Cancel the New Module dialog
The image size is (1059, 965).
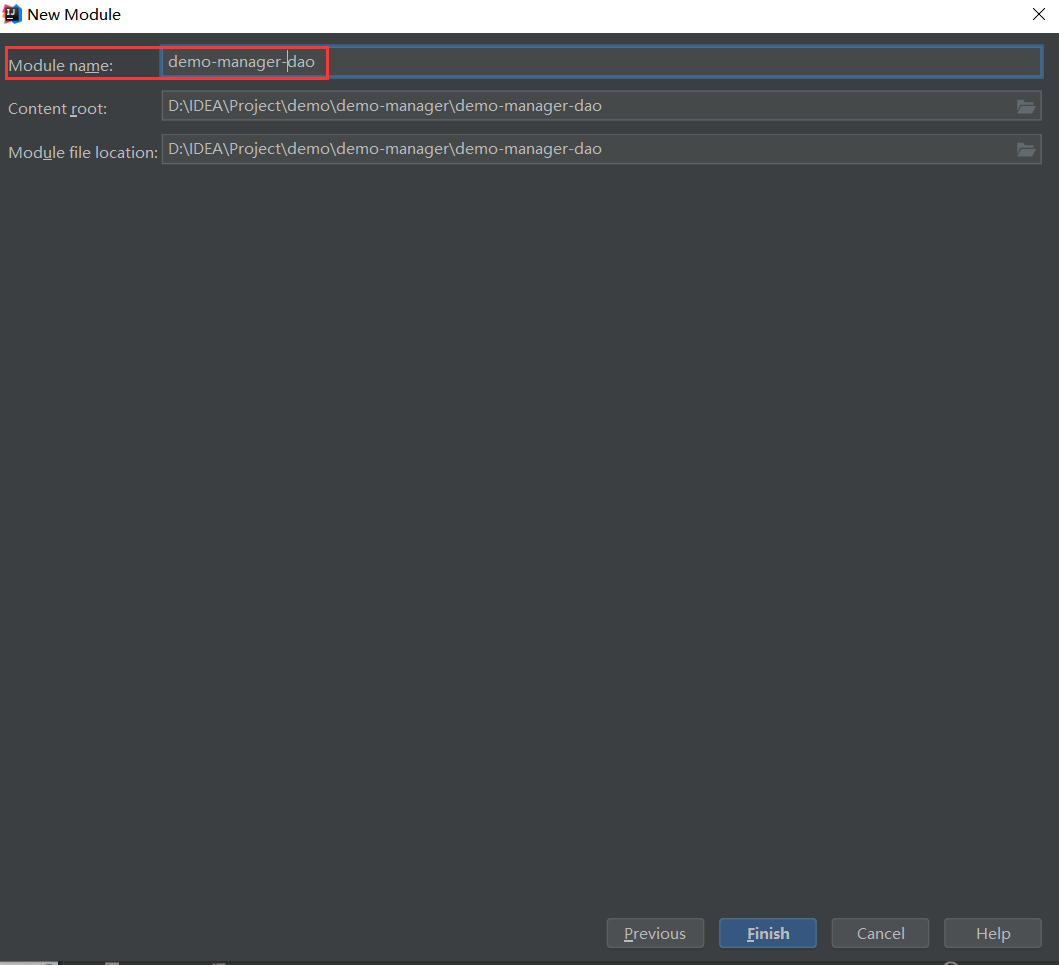coord(881,933)
